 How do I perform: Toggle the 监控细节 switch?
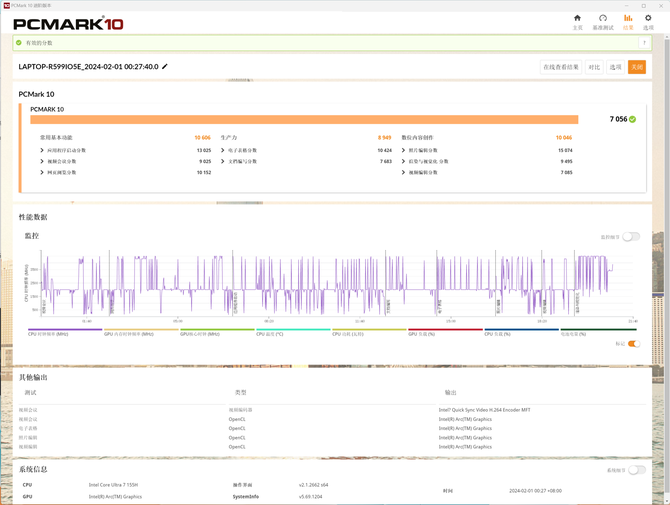[631, 237]
